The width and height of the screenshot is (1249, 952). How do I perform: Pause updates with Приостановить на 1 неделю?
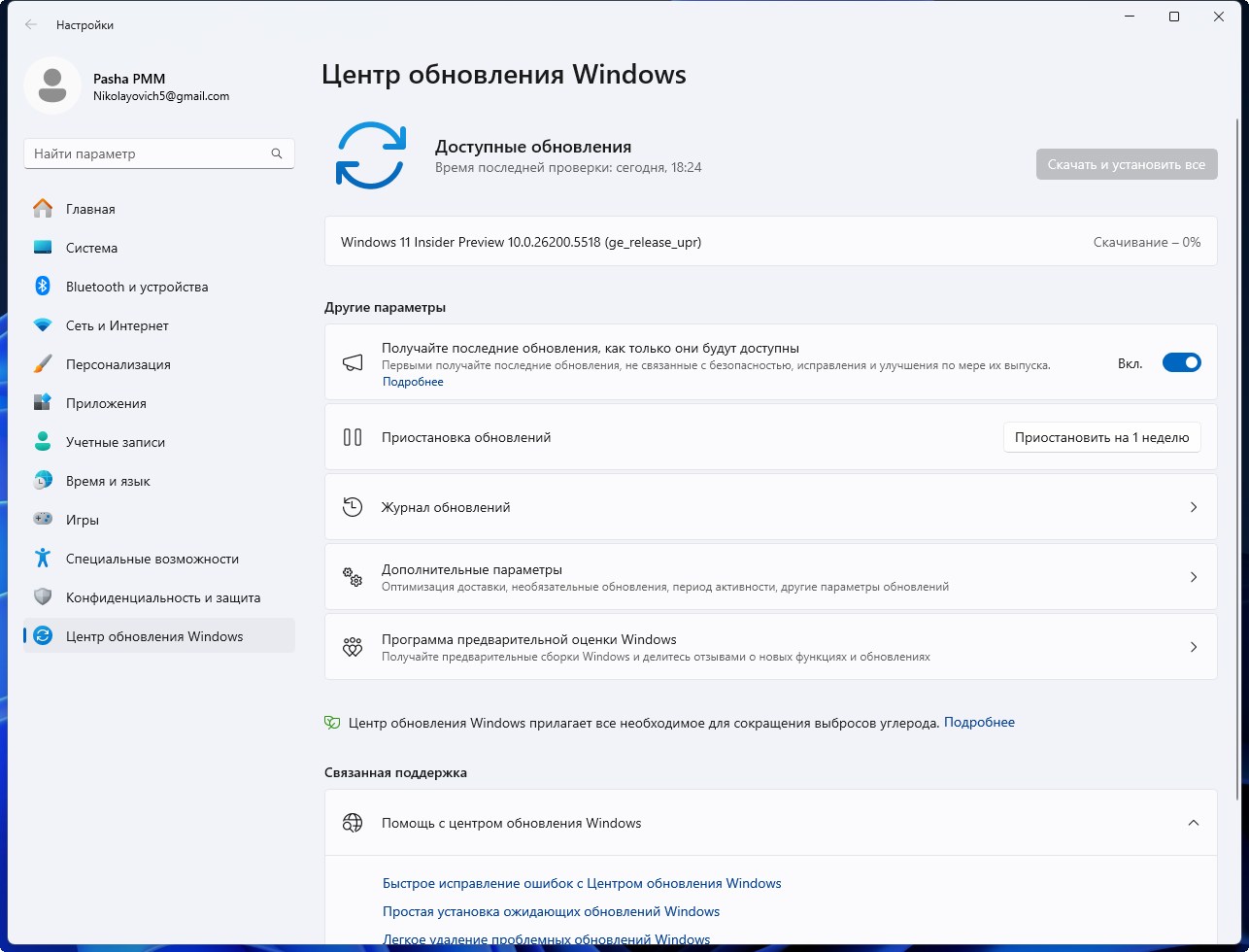pyautogui.click(x=1102, y=437)
